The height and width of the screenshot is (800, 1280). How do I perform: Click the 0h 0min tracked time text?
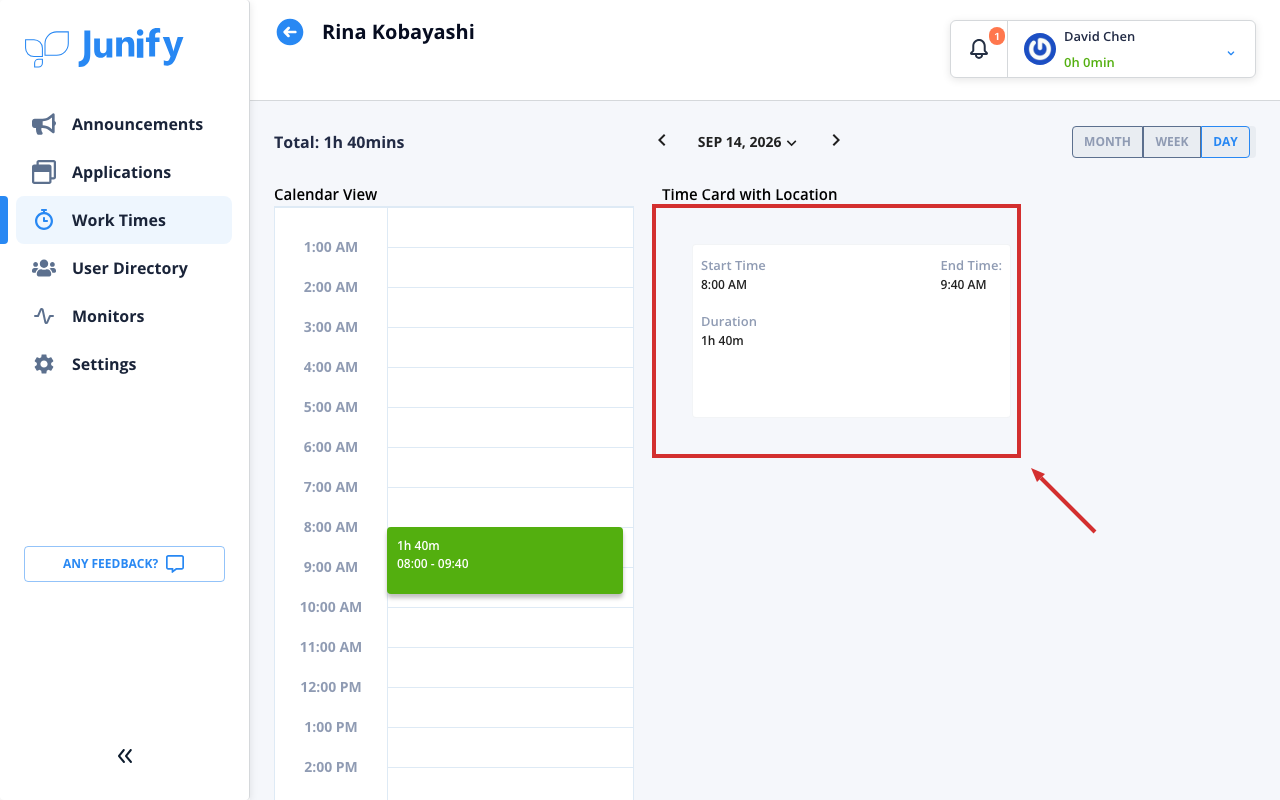(x=1089, y=62)
